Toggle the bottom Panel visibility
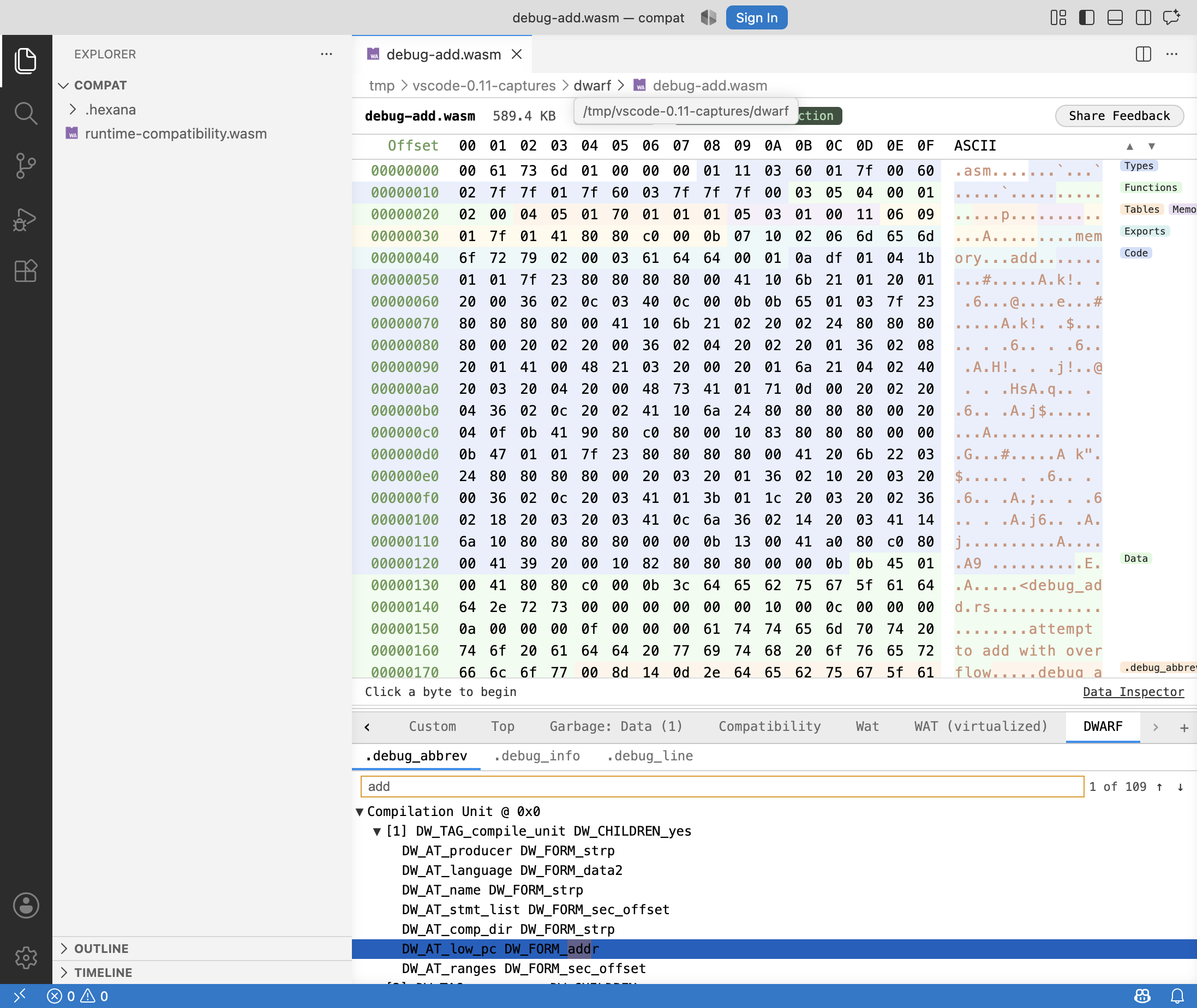Viewport: 1197px width, 1008px height. [1115, 17]
